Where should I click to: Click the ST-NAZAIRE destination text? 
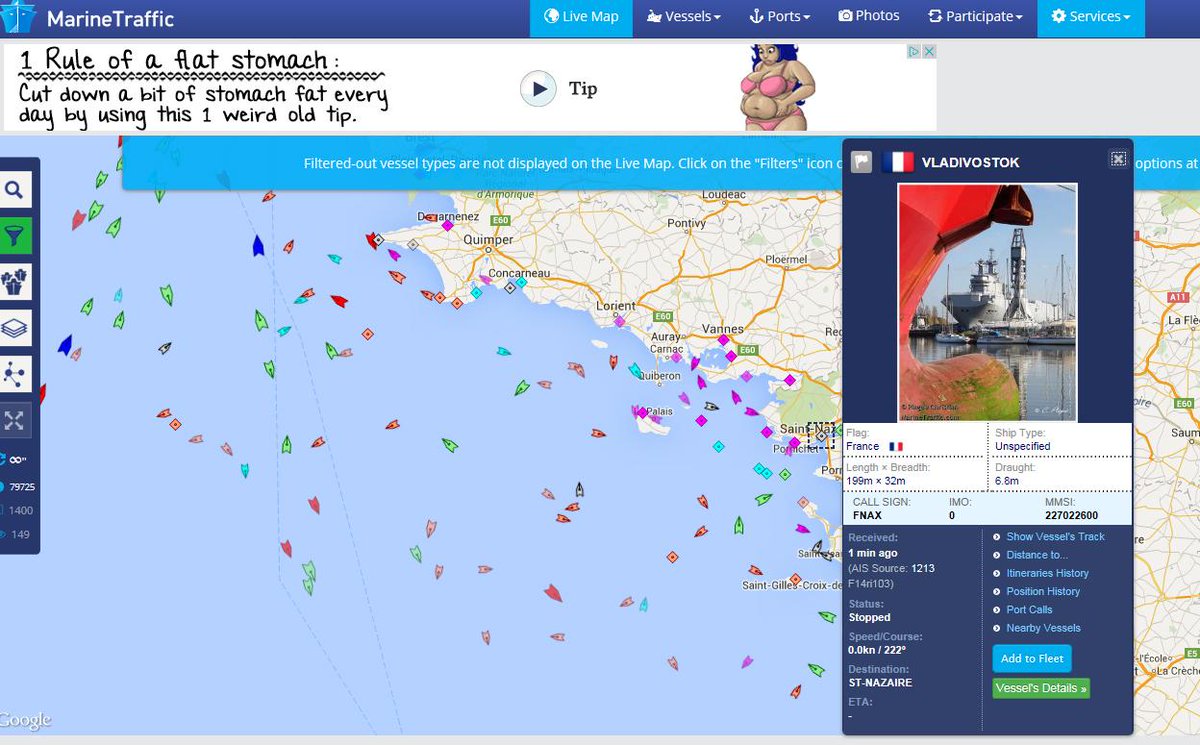(880, 683)
